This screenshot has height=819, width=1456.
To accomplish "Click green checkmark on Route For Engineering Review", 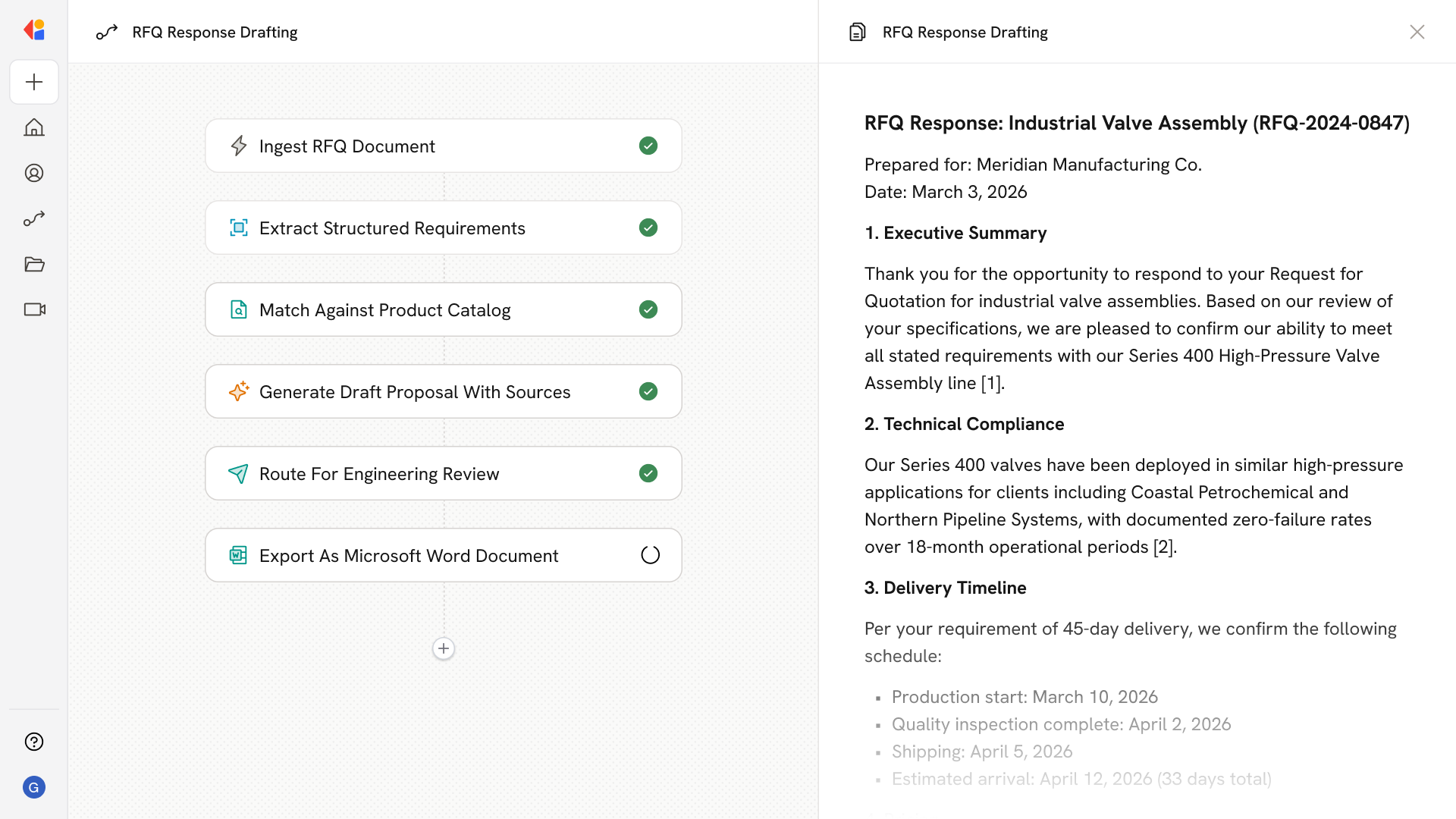I will click(x=648, y=473).
